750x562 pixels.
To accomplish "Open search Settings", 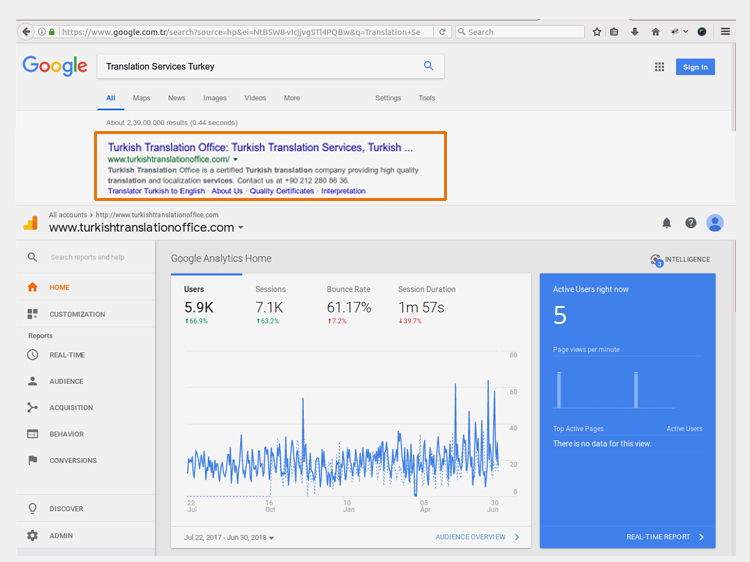I will point(388,98).
